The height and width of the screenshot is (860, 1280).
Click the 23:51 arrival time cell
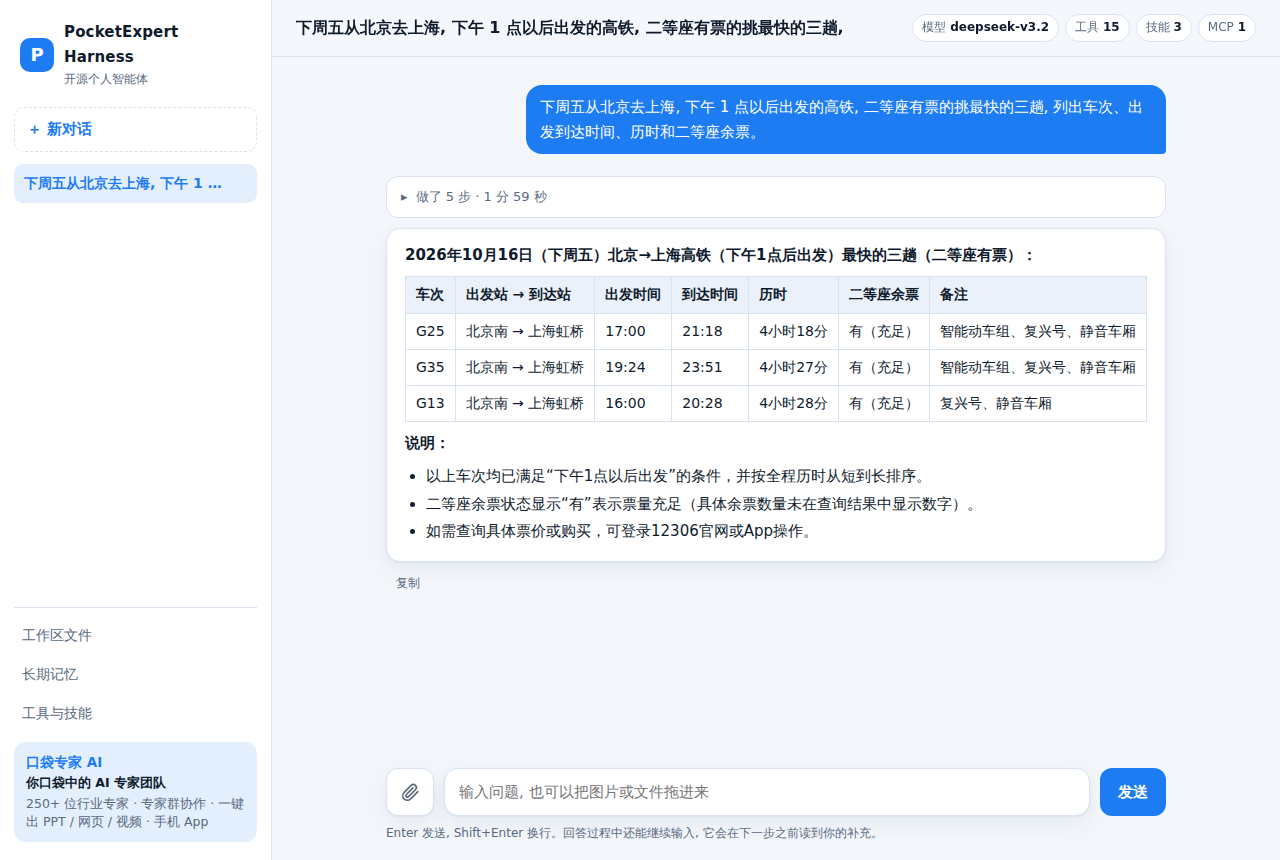coord(710,367)
